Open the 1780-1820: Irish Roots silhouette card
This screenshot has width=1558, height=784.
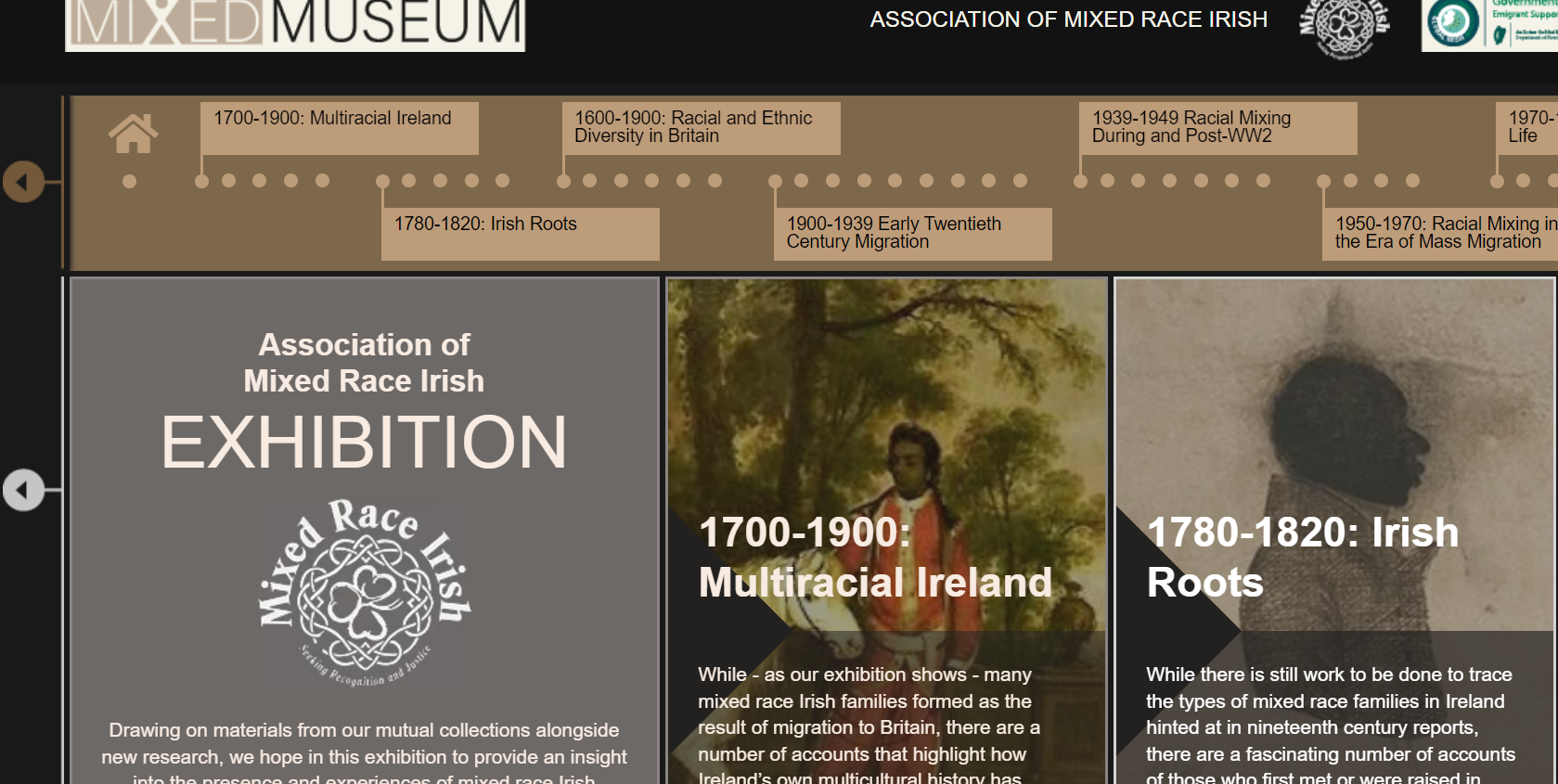pyautogui.click(x=1334, y=529)
